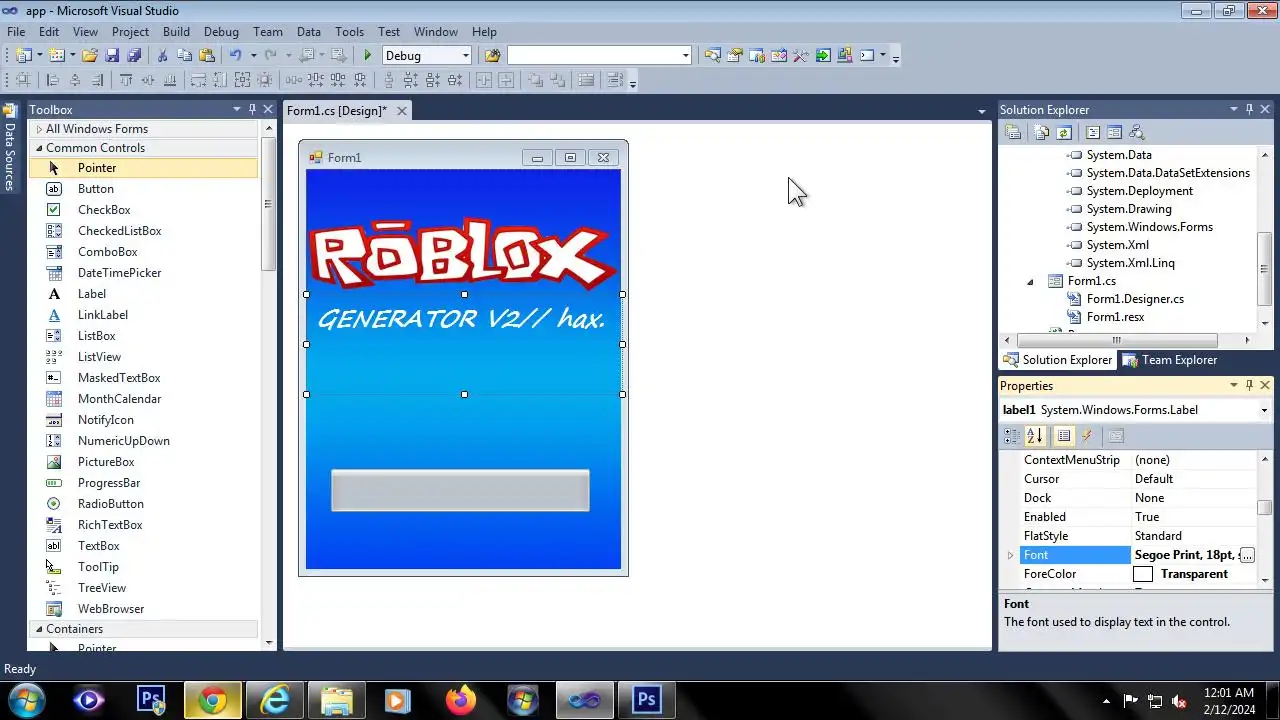Screen dimensions: 1280x720
Task: Select the CheckBox control in Toolbox
Action: point(104,210)
